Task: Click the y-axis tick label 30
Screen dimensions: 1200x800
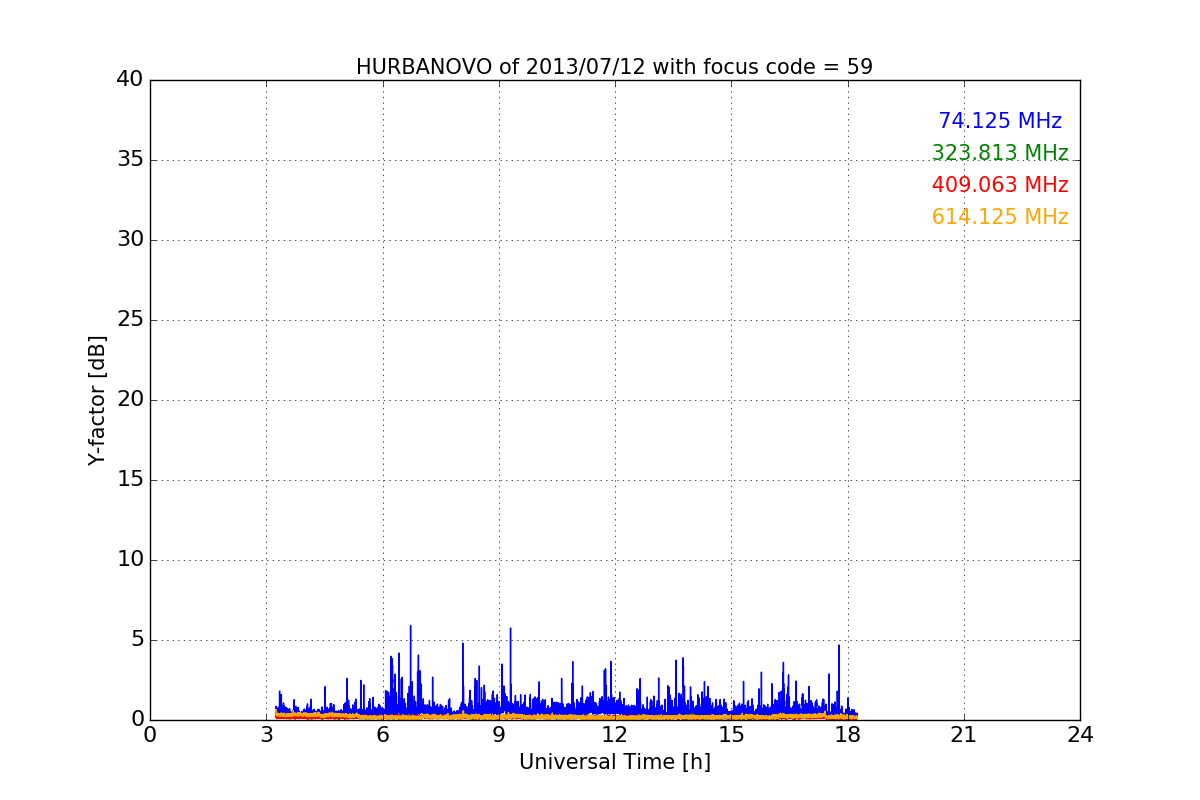Action: [130, 240]
